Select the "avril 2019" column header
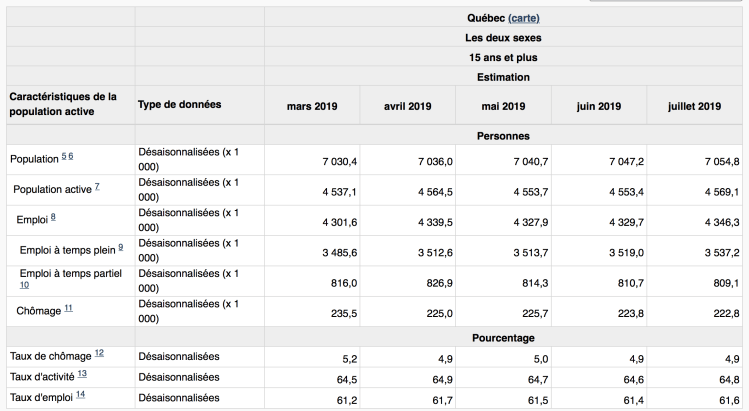Screen dimensions: 749x411 (407, 106)
